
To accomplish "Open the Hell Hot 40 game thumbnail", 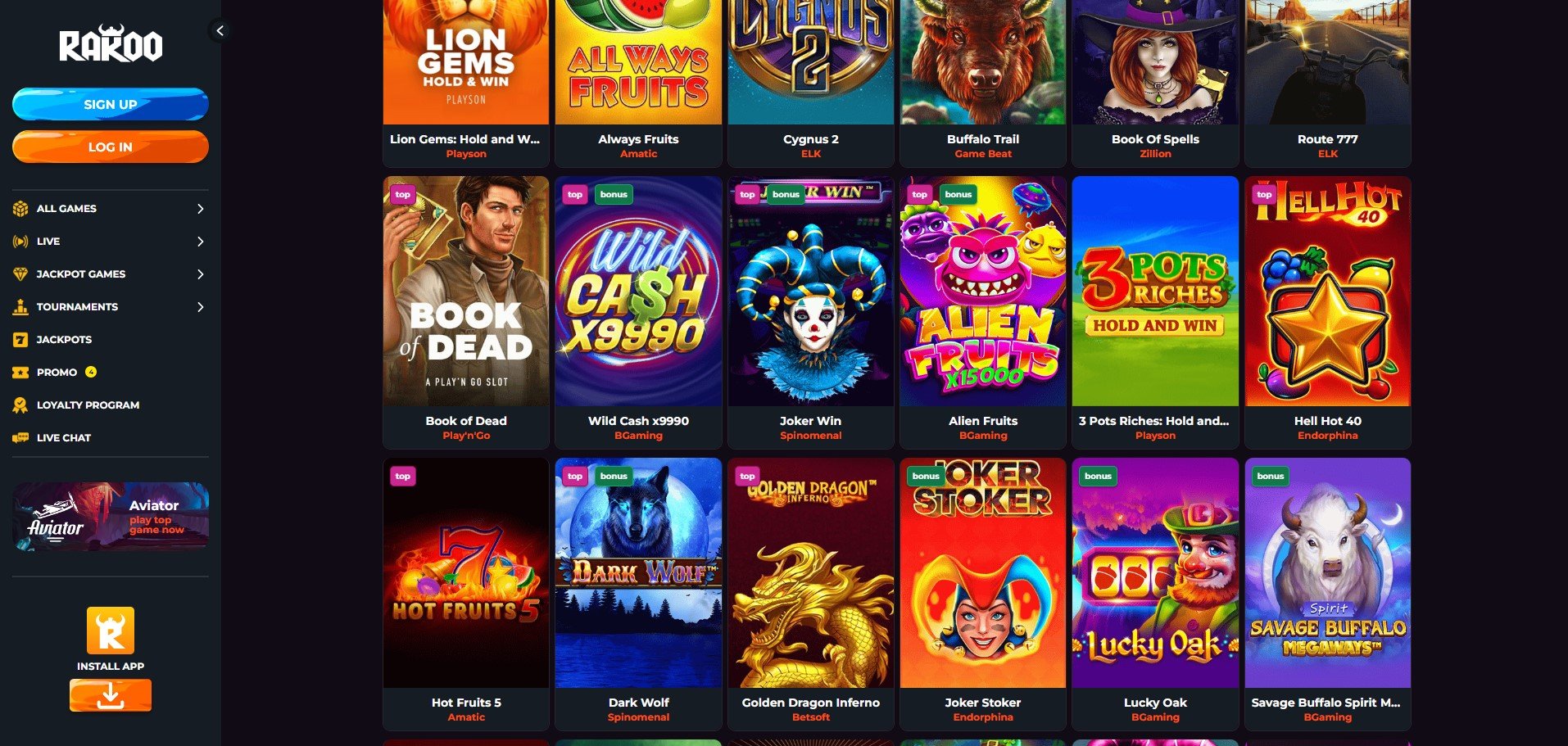I will pos(1328,292).
